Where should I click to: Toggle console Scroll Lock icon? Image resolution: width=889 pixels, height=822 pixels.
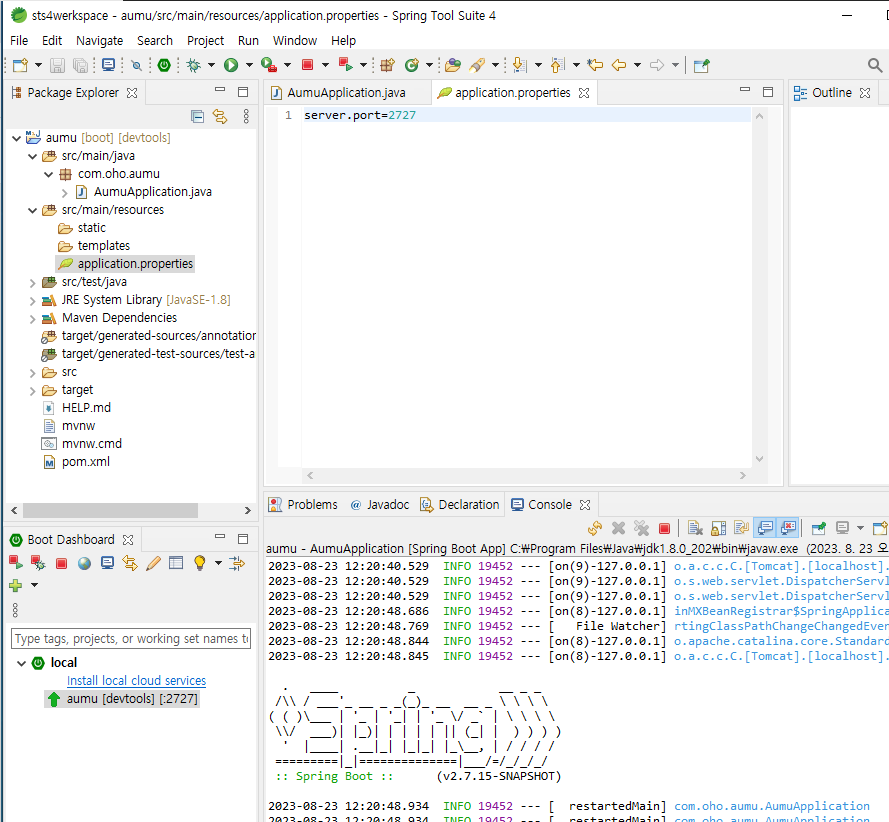coord(718,528)
